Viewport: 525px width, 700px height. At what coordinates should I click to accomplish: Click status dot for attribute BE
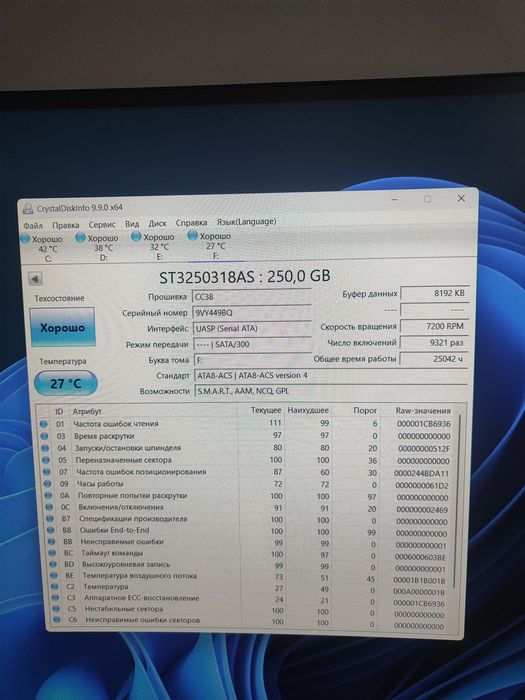[x=54, y=575]
